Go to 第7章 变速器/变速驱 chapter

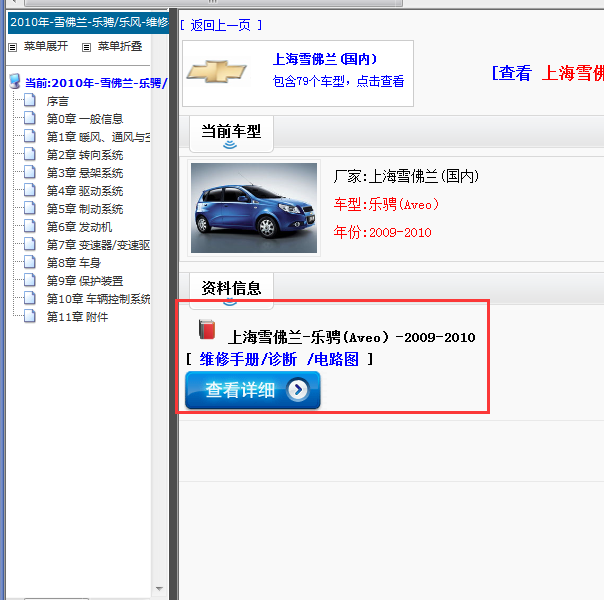point(98,245)
